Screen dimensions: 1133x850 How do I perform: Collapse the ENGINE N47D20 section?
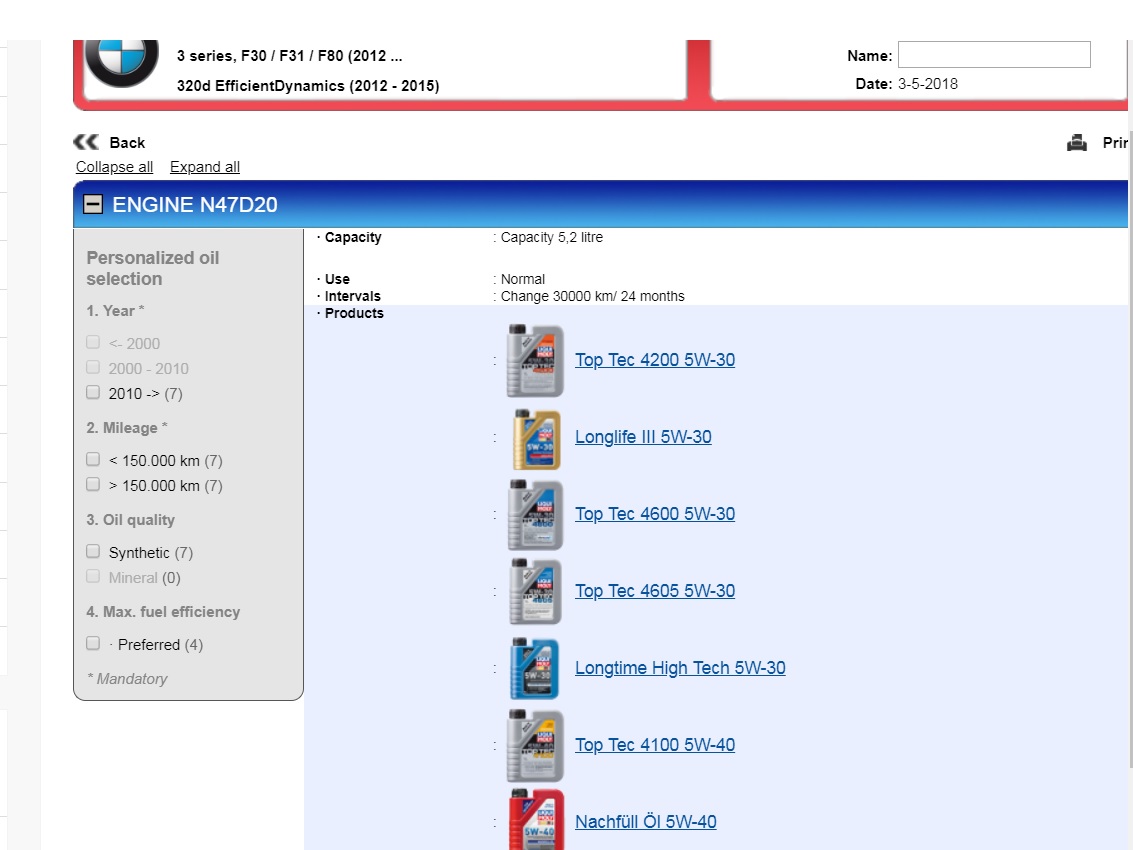point(93,205)
